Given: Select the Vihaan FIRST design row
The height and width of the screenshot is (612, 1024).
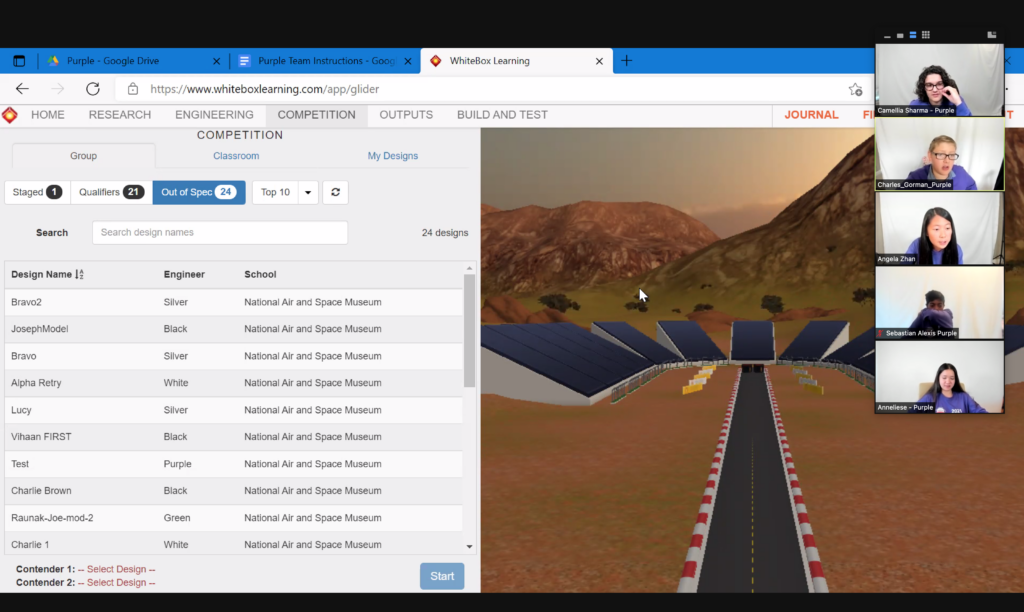Looking at the screenshot, I should tap(234, 437).
